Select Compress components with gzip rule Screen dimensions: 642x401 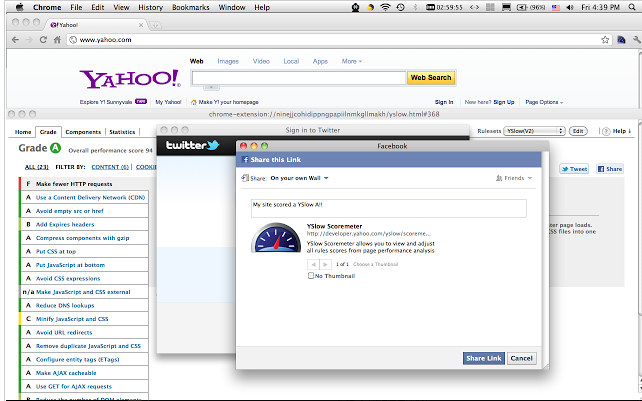tap(84, 238)
